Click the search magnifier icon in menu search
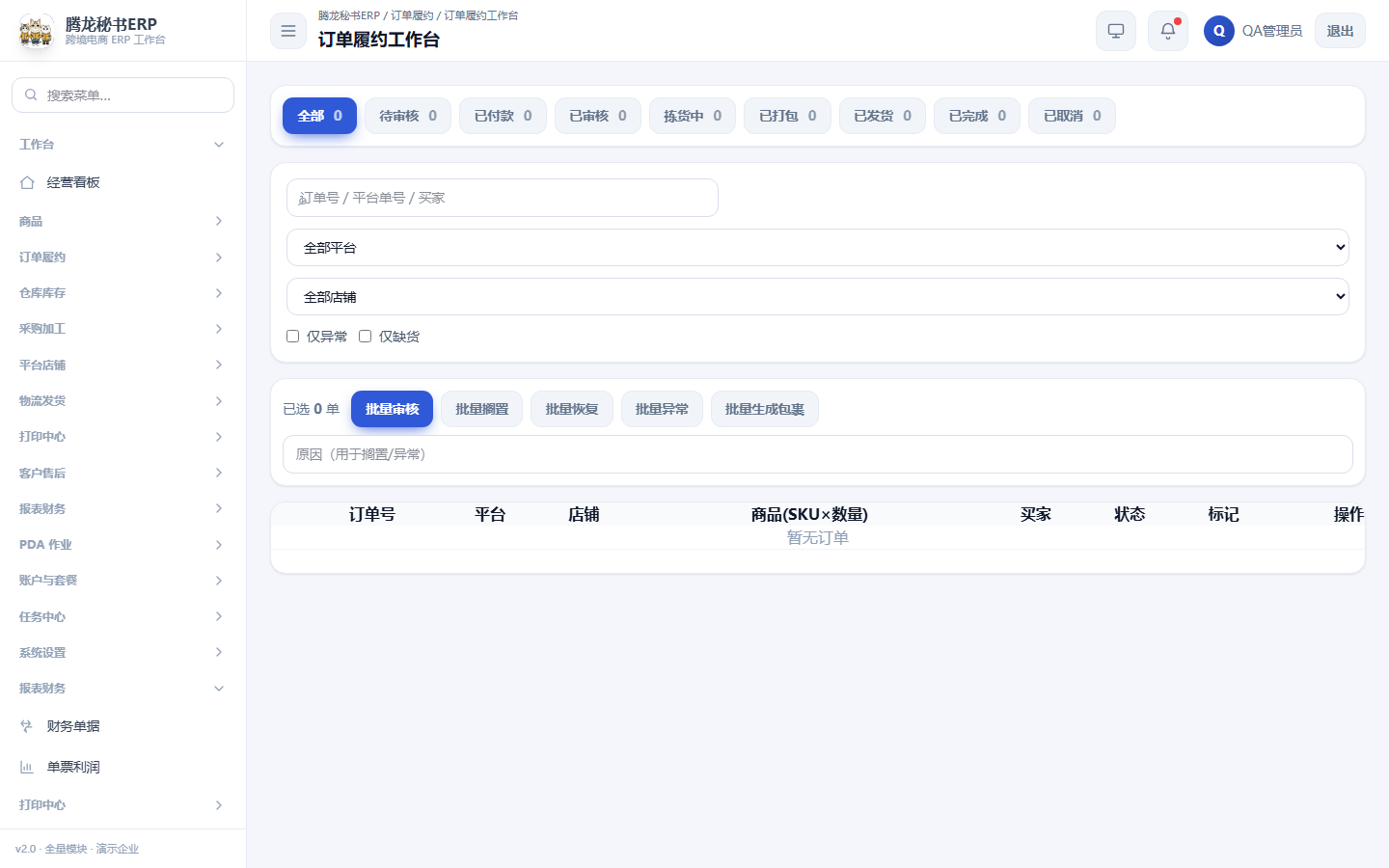The width and height of the screenshot is (1389, 868). pos(31,95)
